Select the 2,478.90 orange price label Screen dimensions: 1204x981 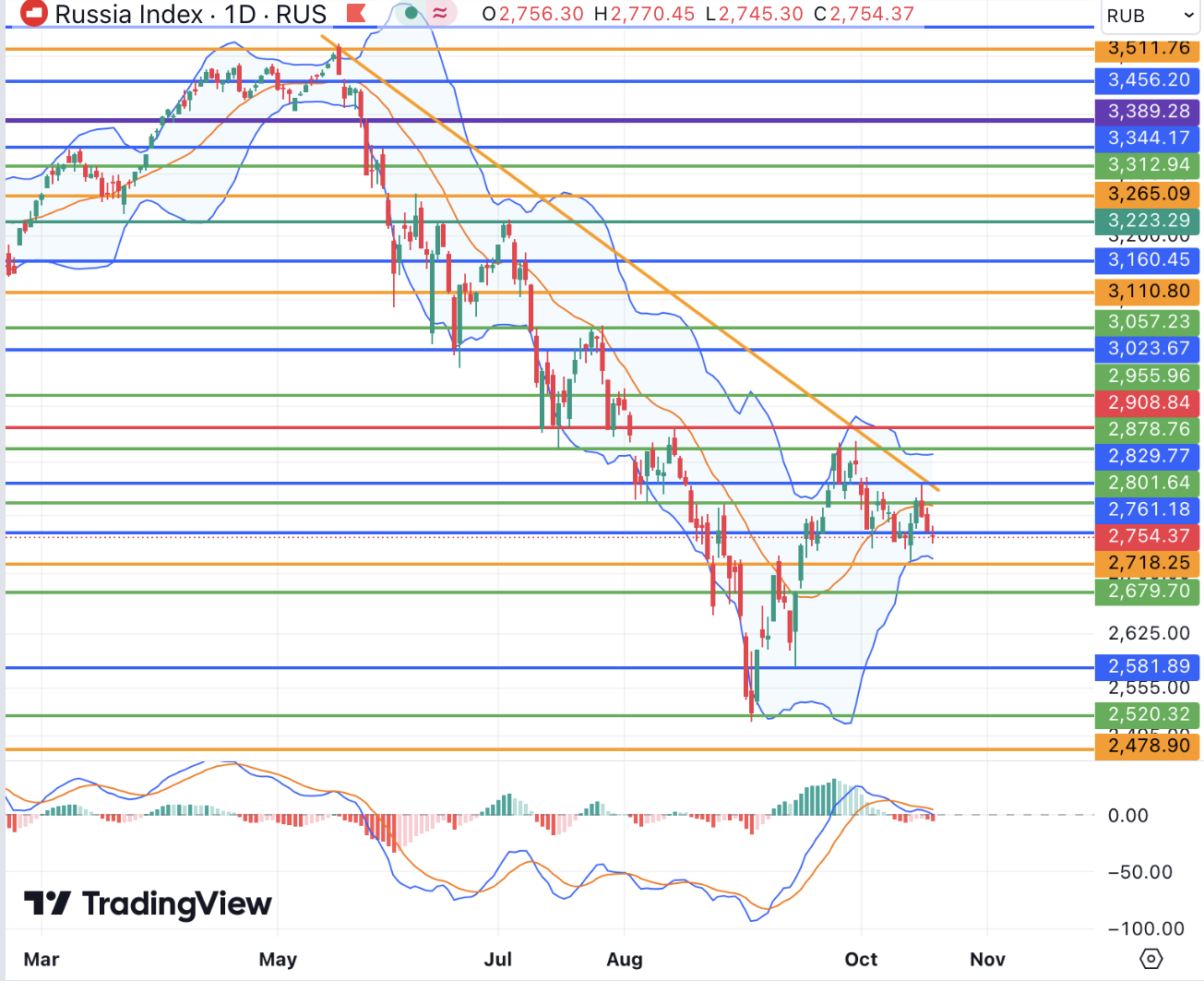1148,746
